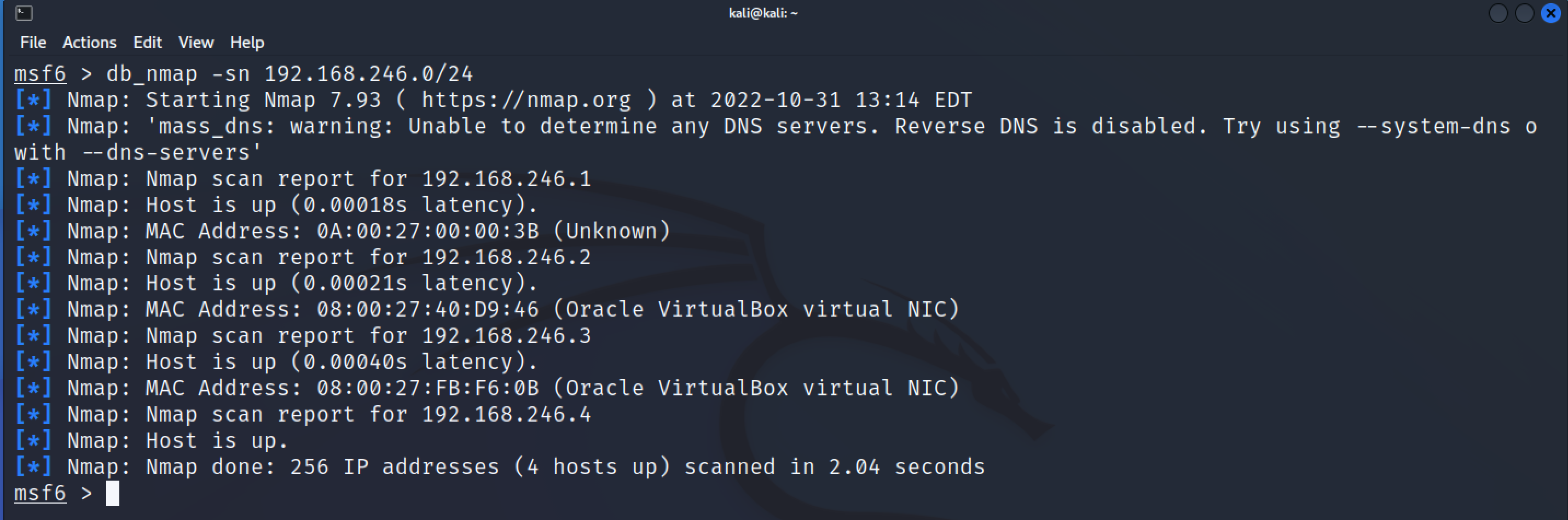The image size is (1568, 520).
Task: Open the Actions menu
Action: click(89, 43)
